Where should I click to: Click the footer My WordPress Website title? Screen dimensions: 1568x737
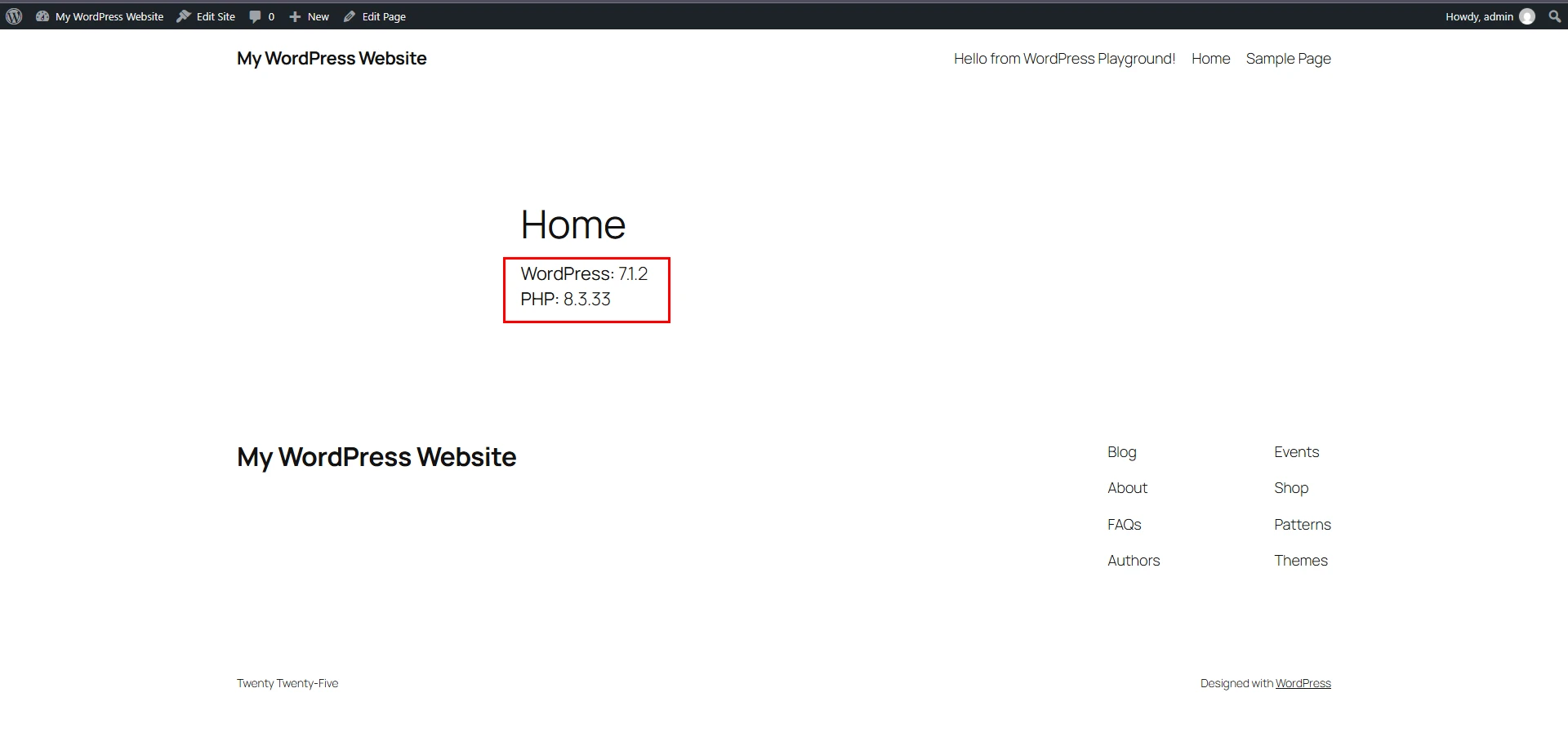(376, 457)
